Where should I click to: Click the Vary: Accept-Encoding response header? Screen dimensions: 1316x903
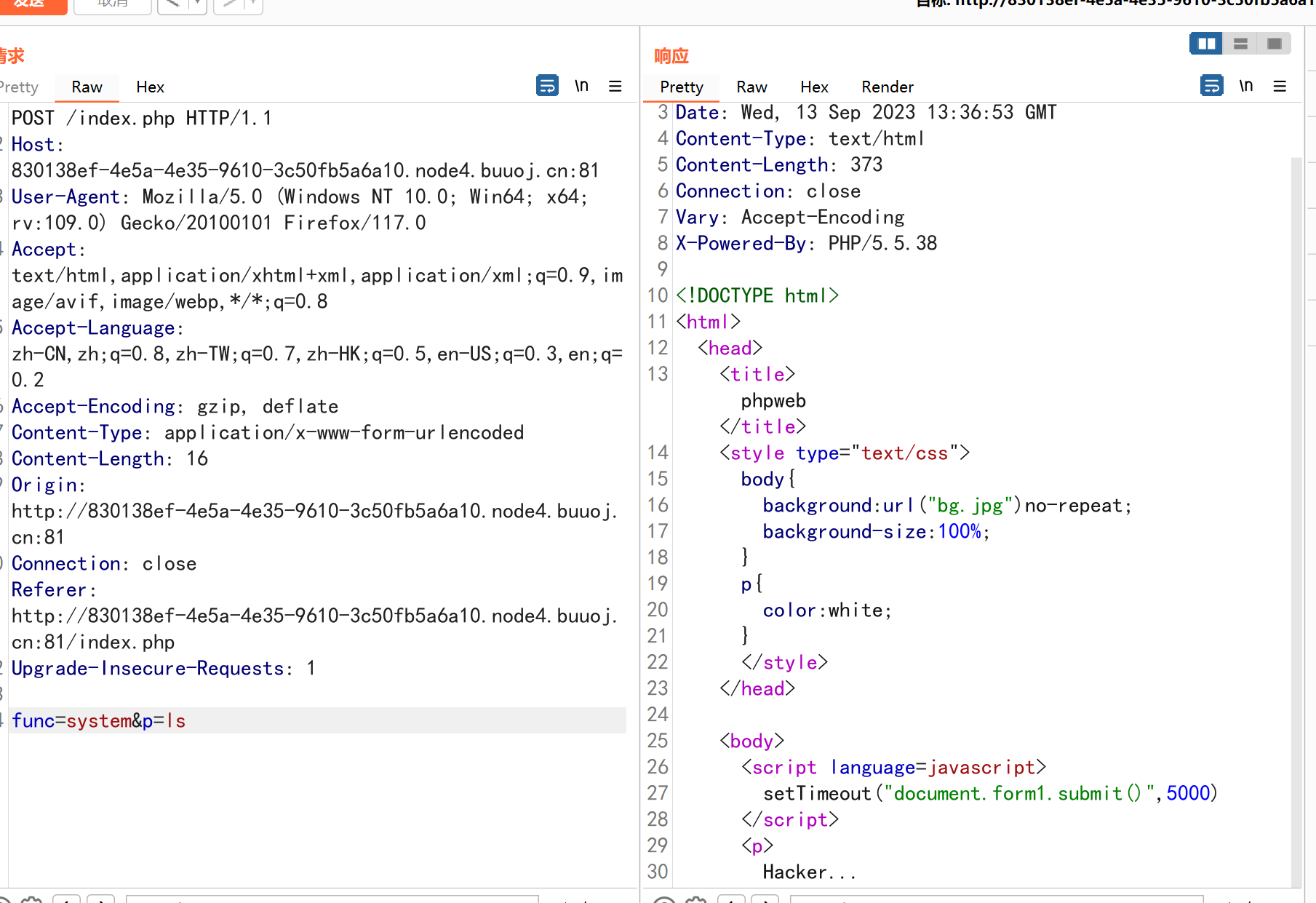[790, 218]
